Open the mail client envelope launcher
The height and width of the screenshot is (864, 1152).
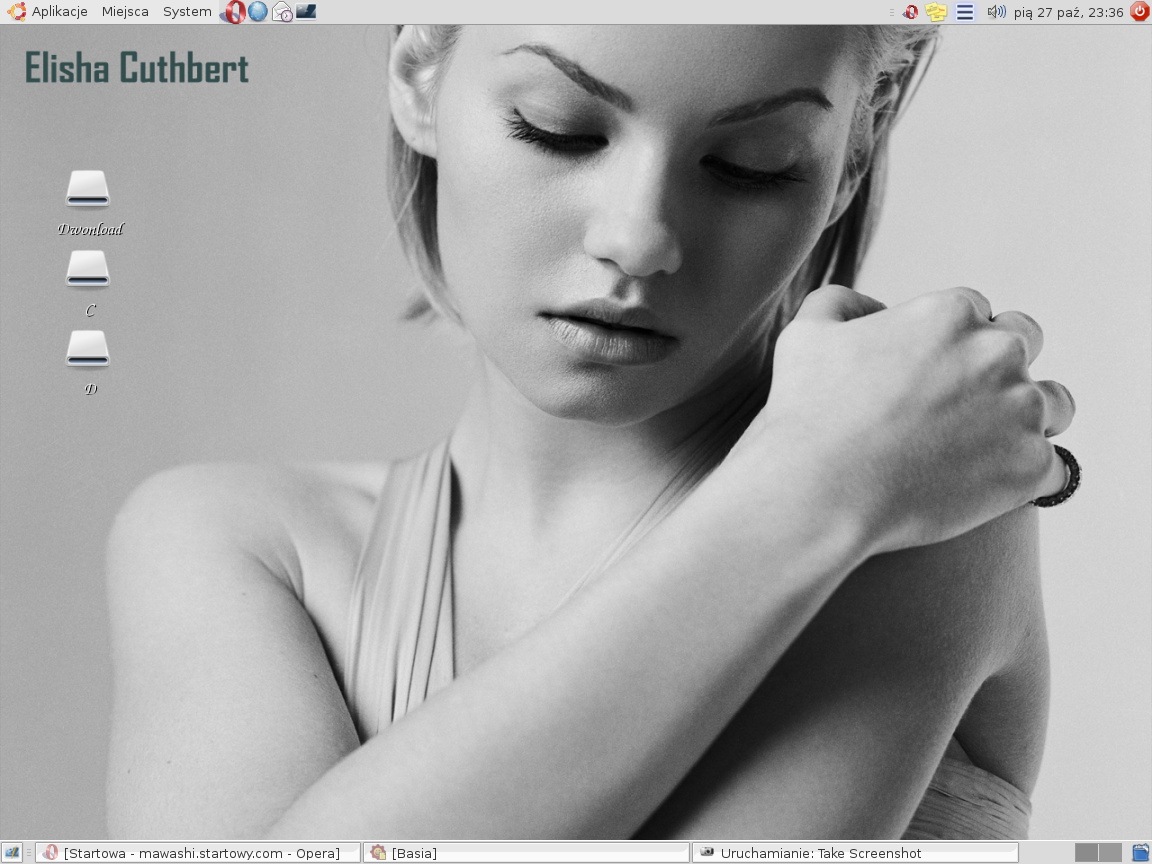pos(282,12)
